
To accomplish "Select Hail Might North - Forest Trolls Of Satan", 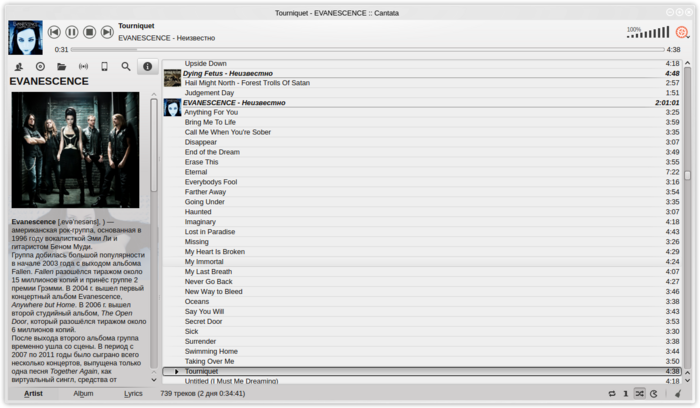I will tap(422, 83).
